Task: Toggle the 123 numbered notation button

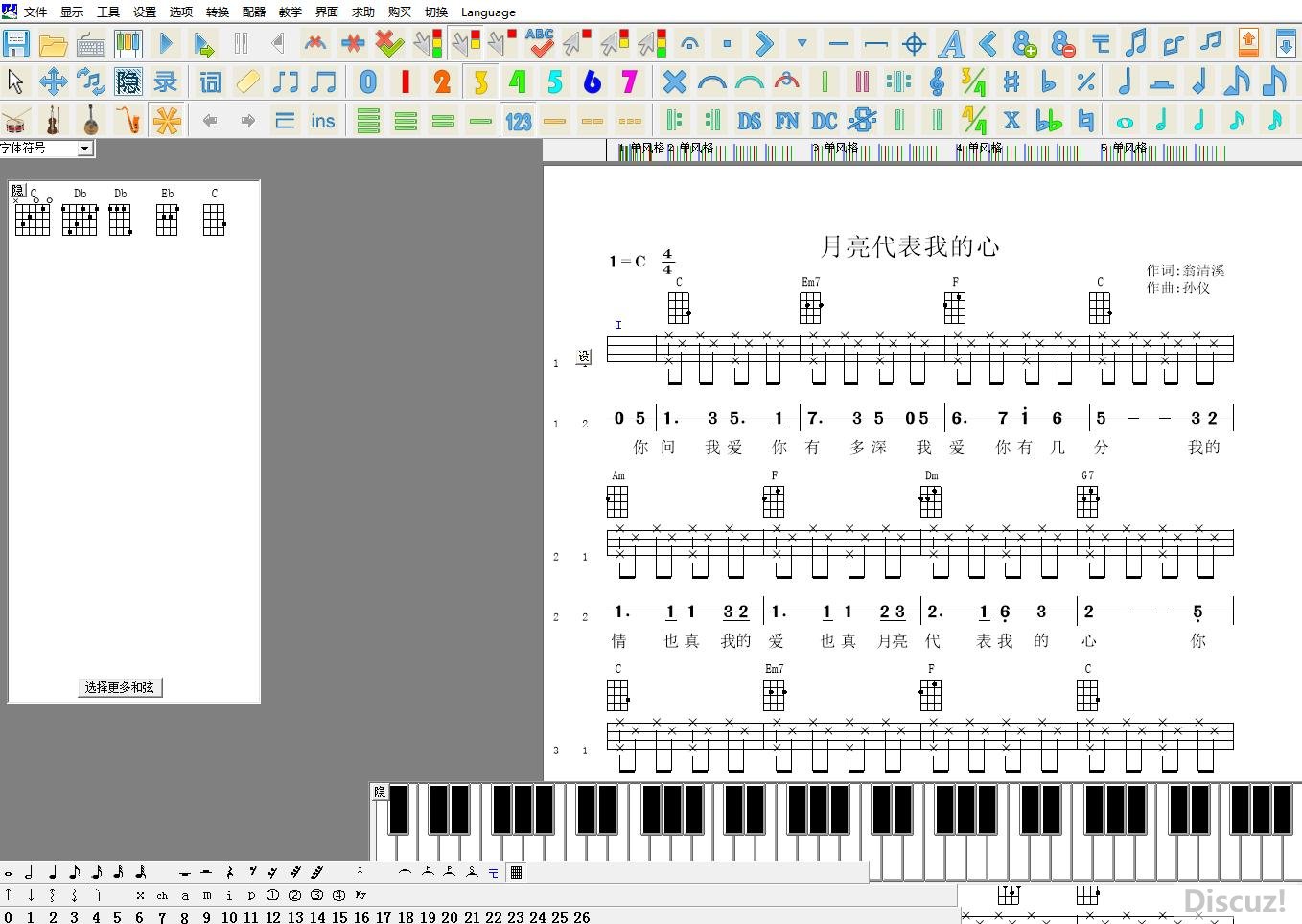Action: point(518,120)
